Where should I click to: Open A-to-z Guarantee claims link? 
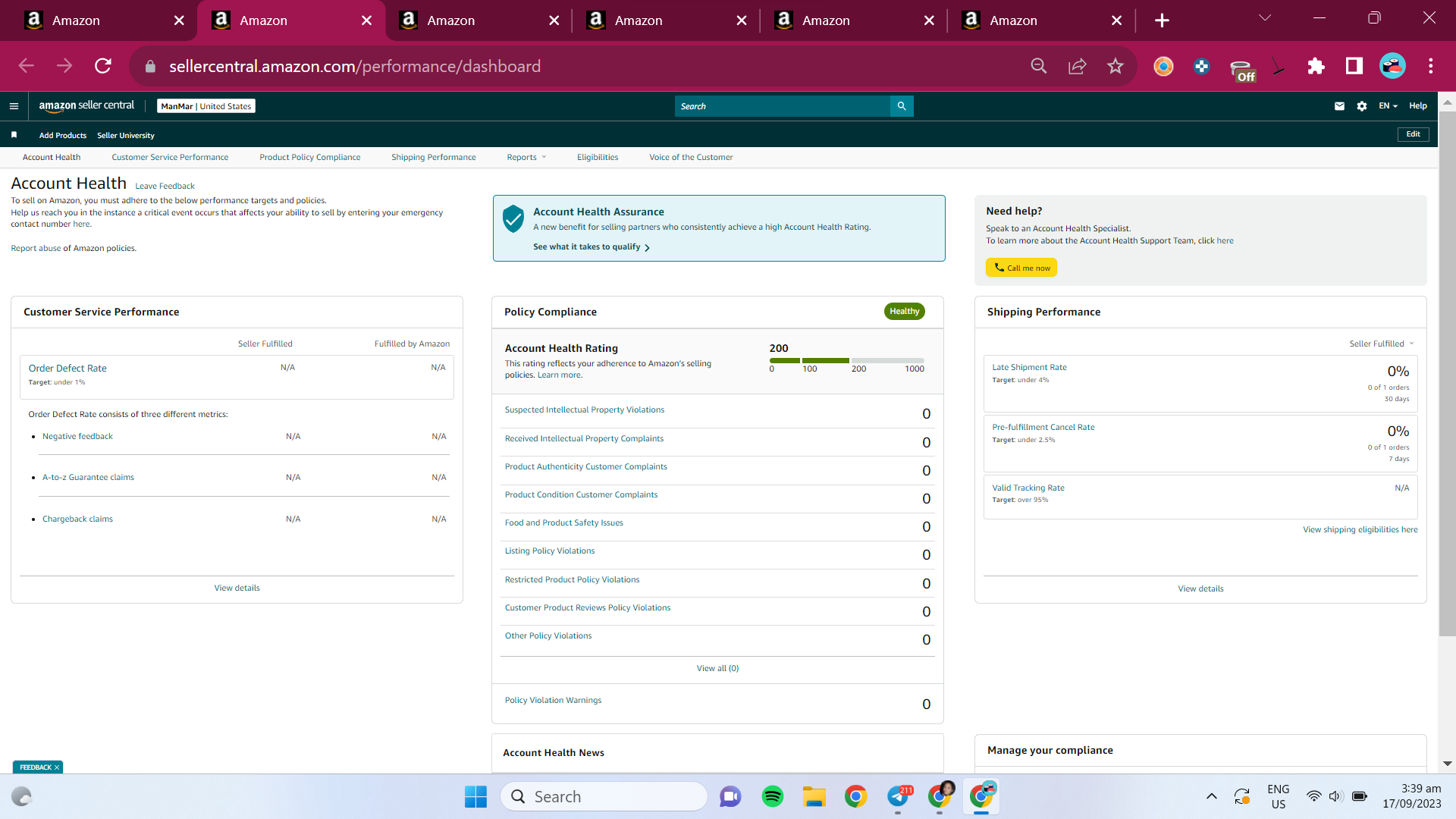tap(88, 478)
